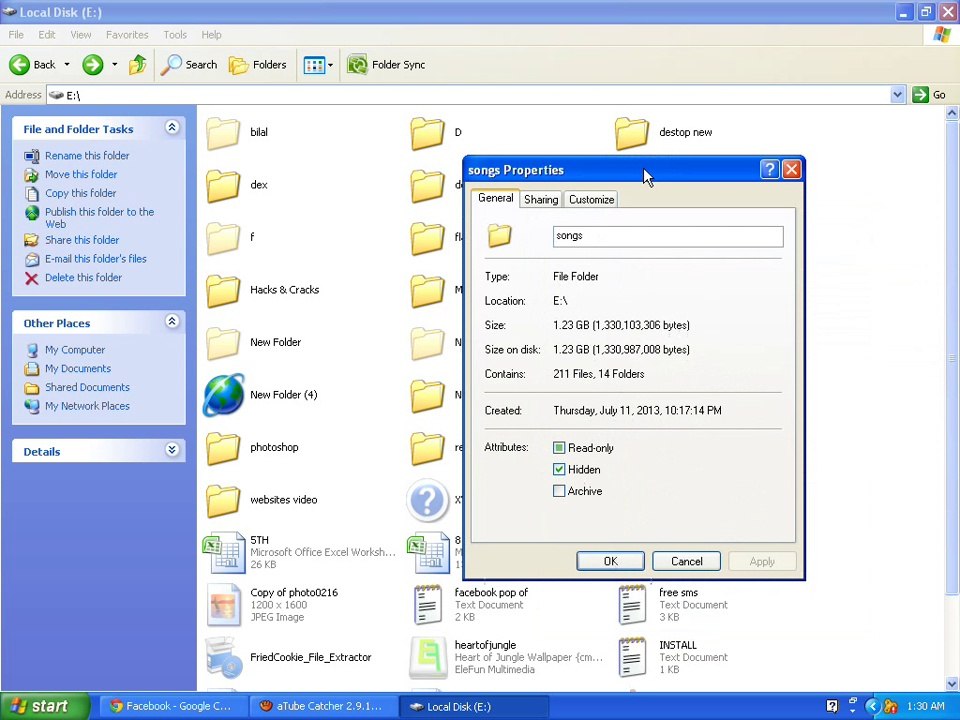Screen dimensions: 960x720
Task: Open the Tools menu
Action: click(175, 35)
